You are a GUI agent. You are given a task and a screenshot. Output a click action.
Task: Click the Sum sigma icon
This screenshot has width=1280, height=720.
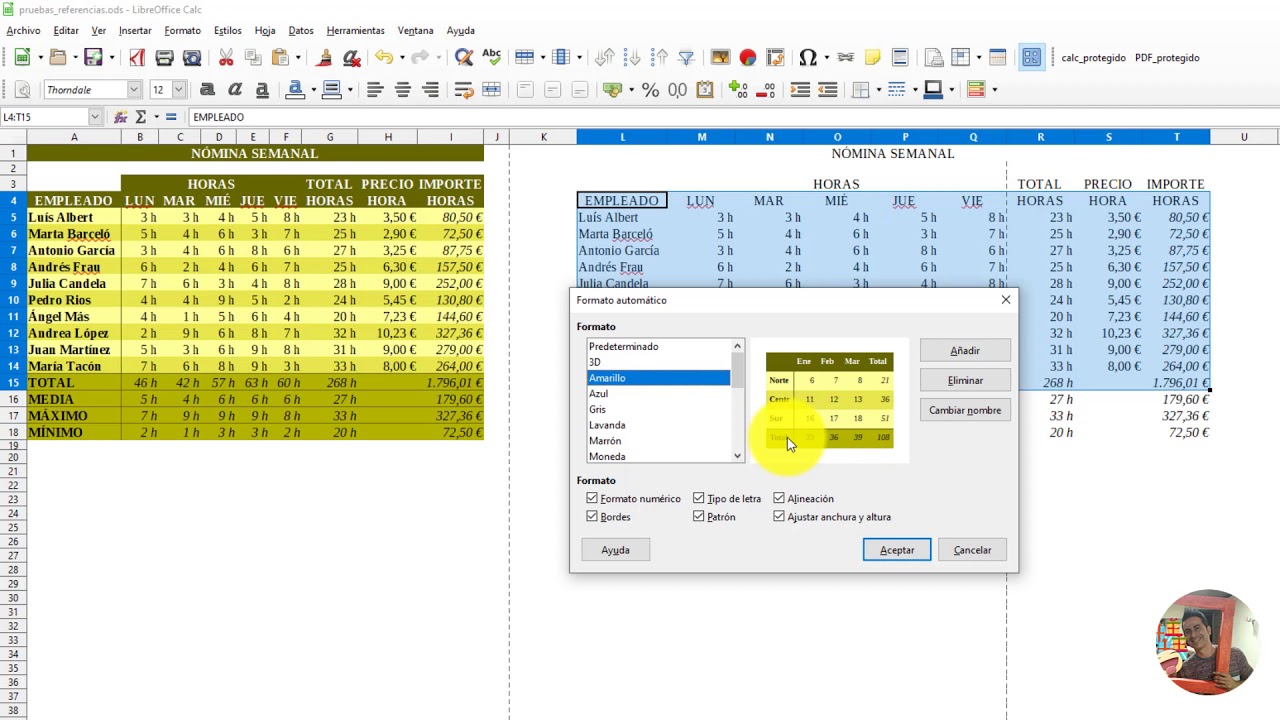coord(141,117)
